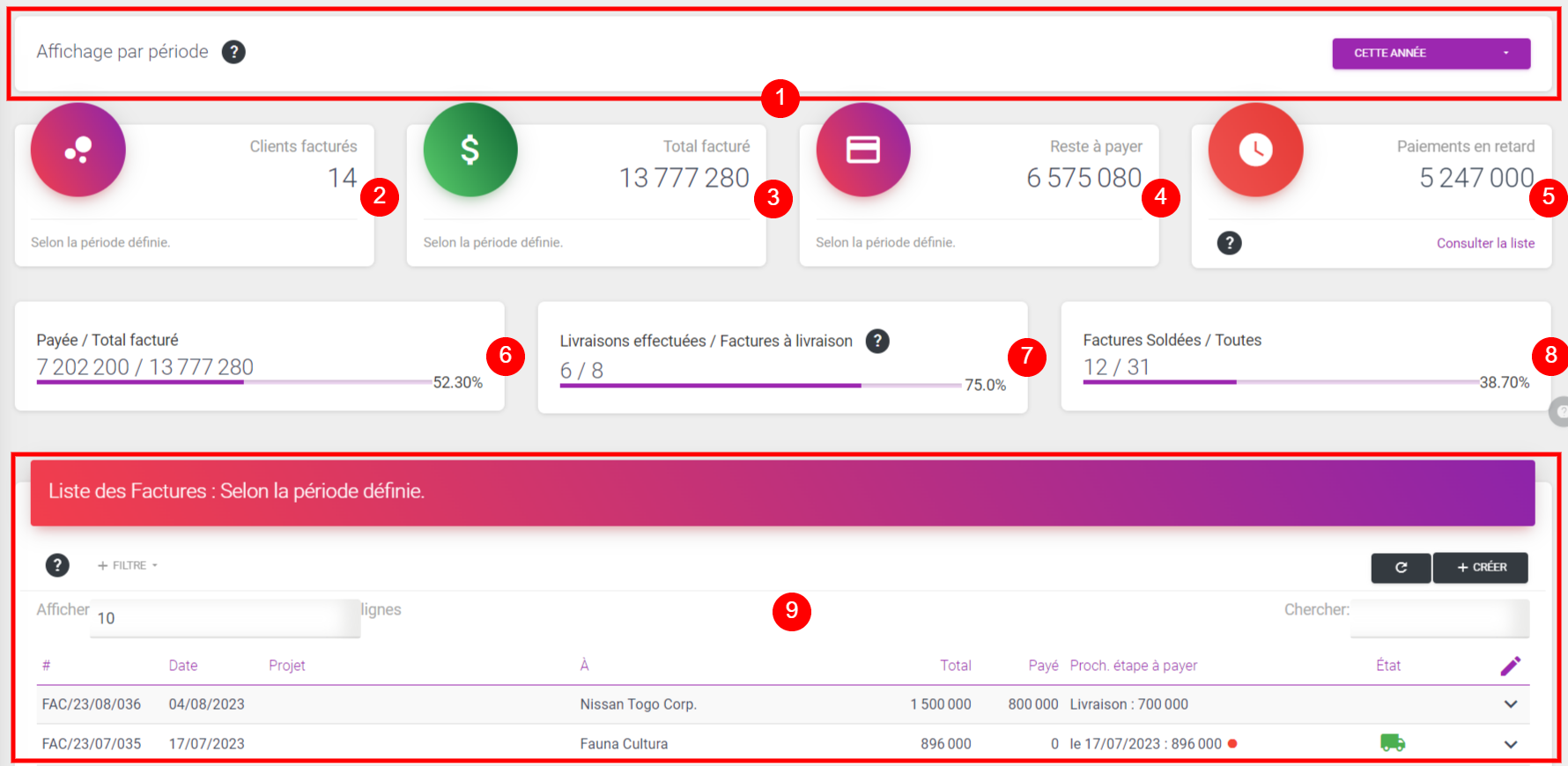Select invoice number FAC/23/08/036
Image resolution: width=1568 pixels, height=766 pixels.
[x=92, y=704]
